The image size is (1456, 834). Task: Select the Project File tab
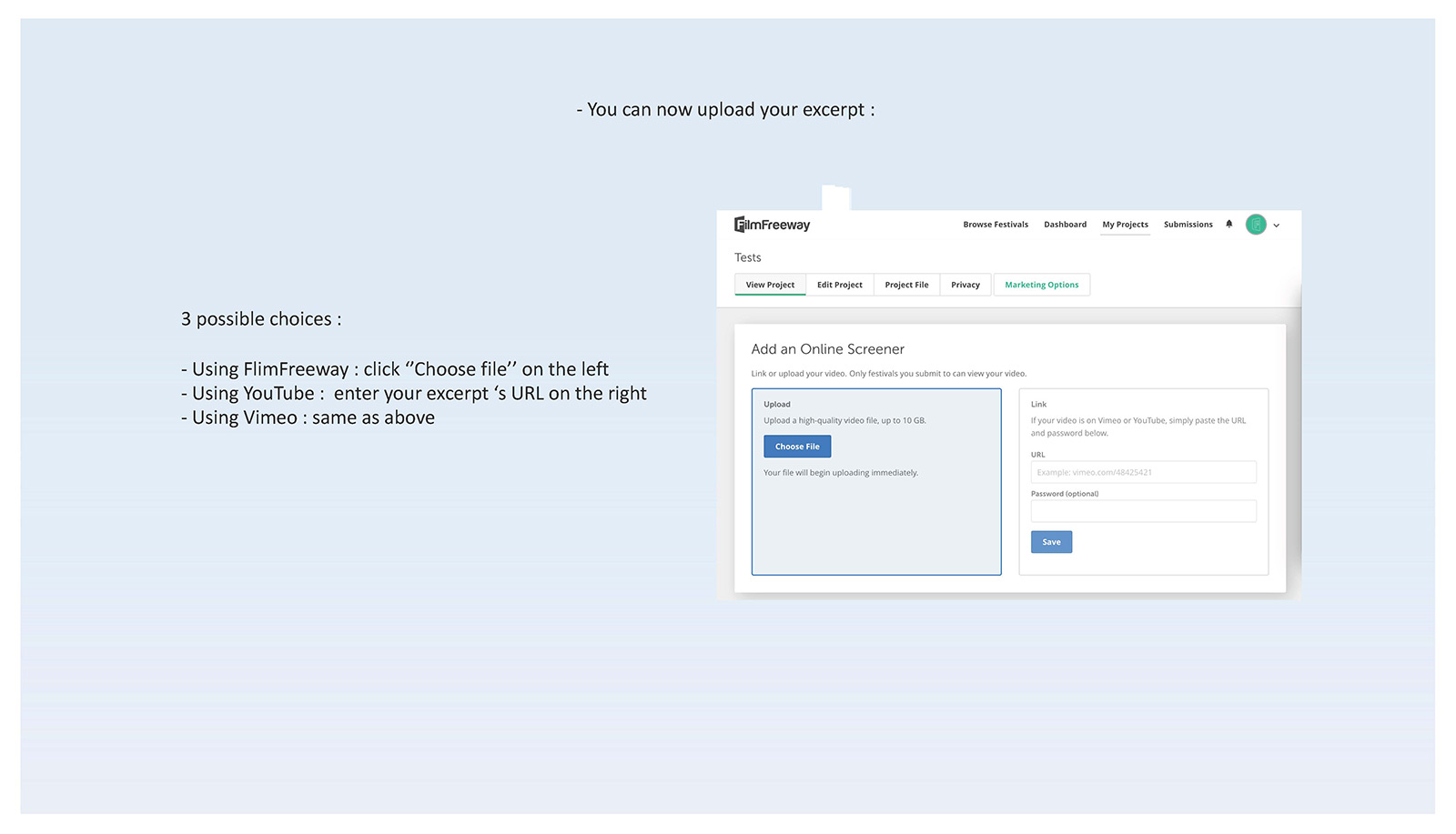[x=906, y=285]
